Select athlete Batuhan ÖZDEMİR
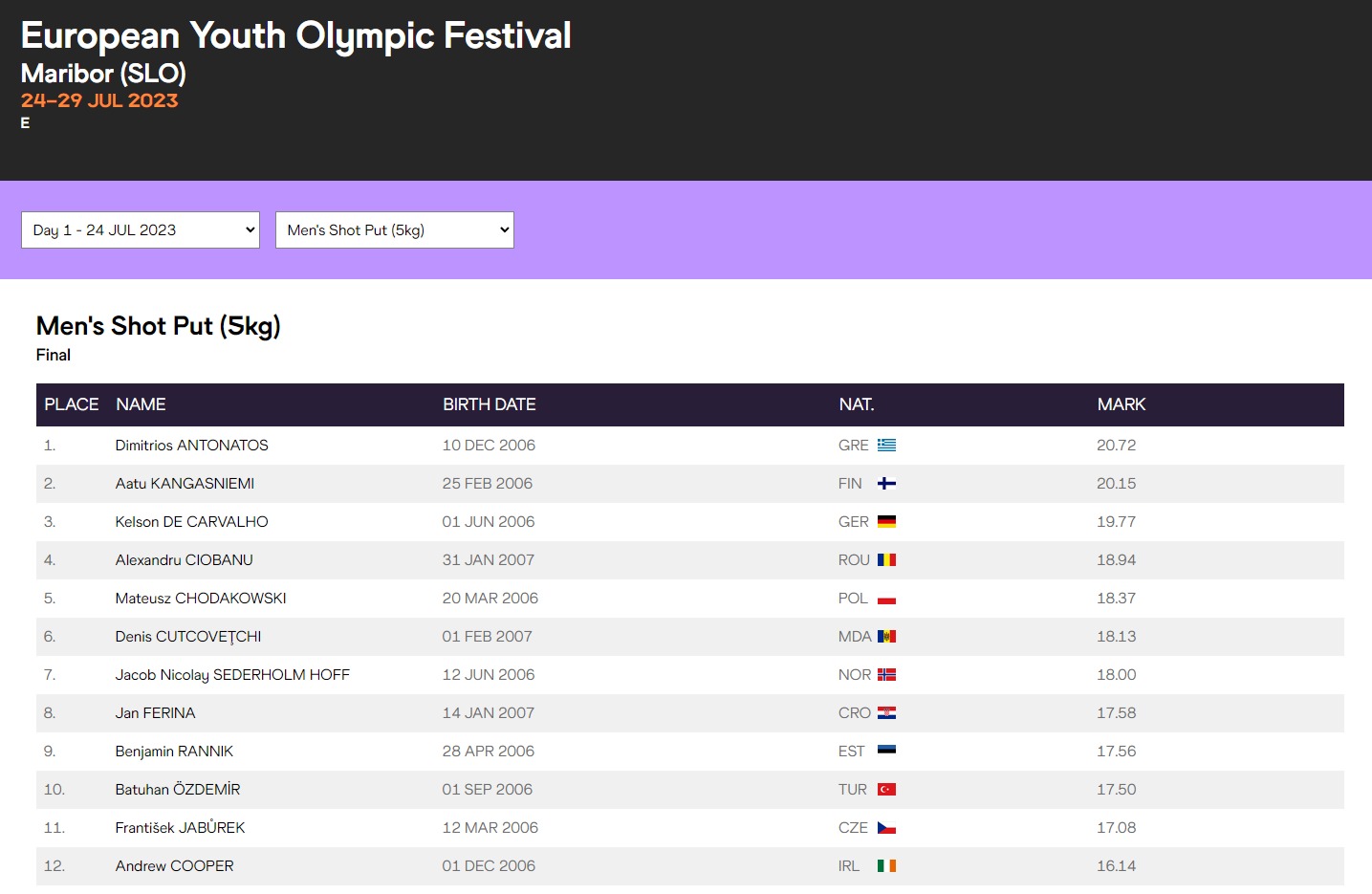The height and width of the screenshot is (894, 1372). point(178,789)
